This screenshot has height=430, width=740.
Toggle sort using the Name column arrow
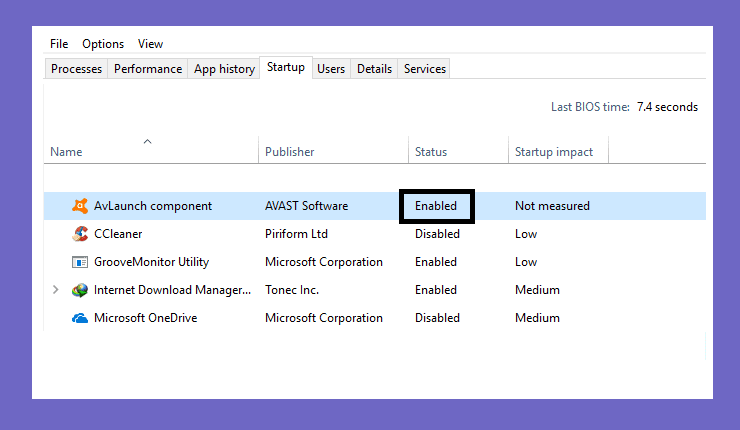147,141
